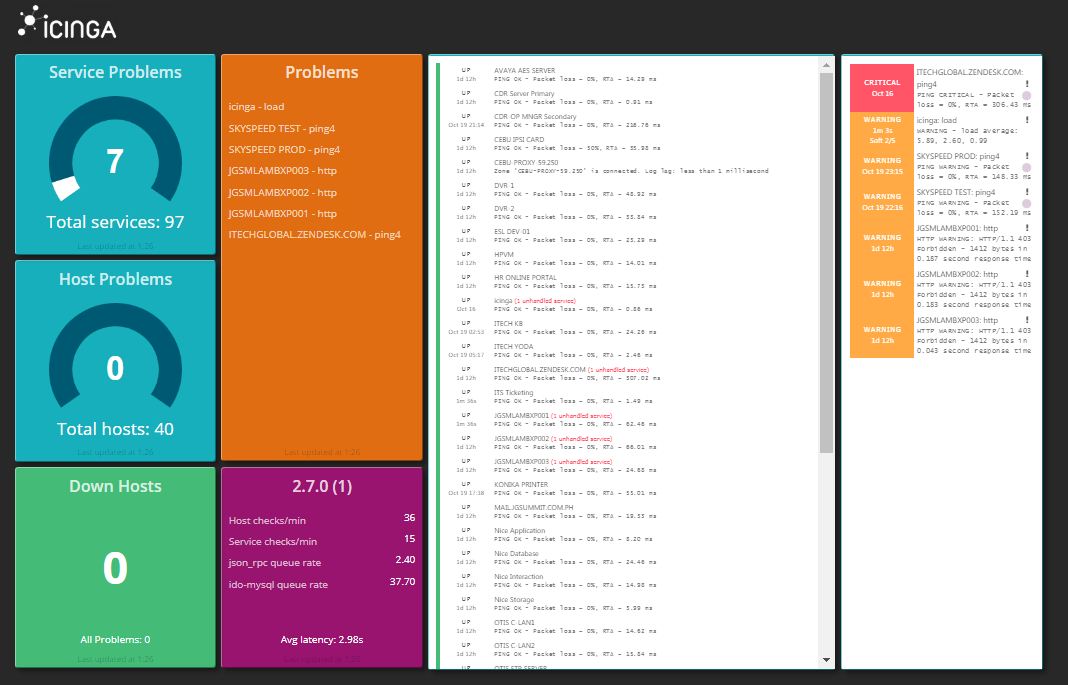Select the WARNING Soft 2/5 status tile
The image size is (1068, 685).
click(x=881, y=132)
